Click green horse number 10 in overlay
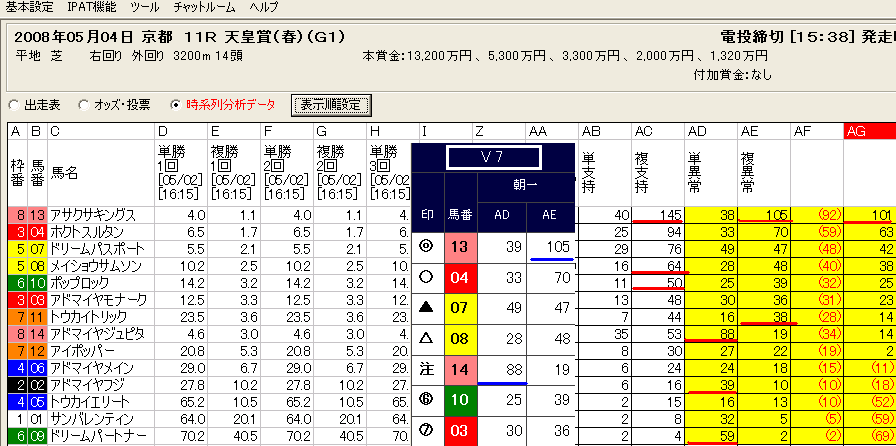896x446 pixels. pyautogui.click(x=460, y=400)
